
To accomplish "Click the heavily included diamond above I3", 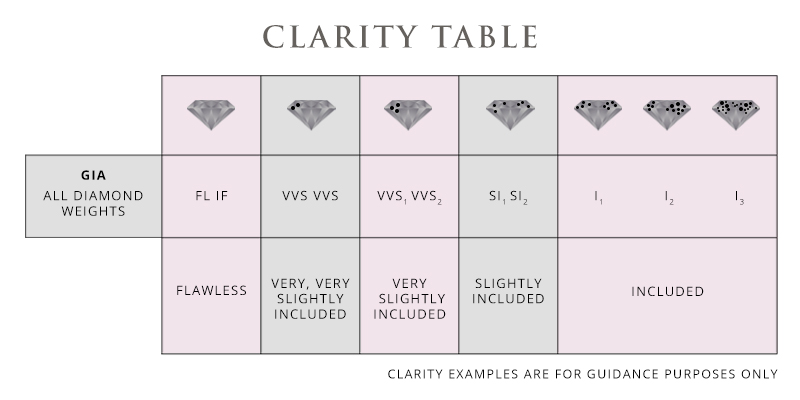I will point(737,114).
